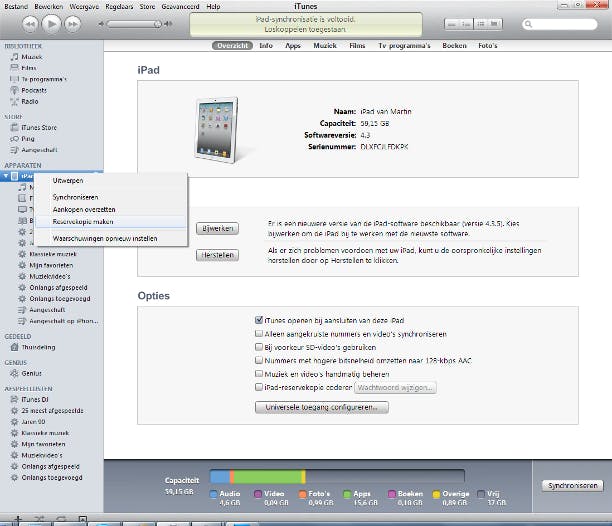Screen dimensions: 612x526
Task: Open the Bewerken menu
Action: pos(48,7)
